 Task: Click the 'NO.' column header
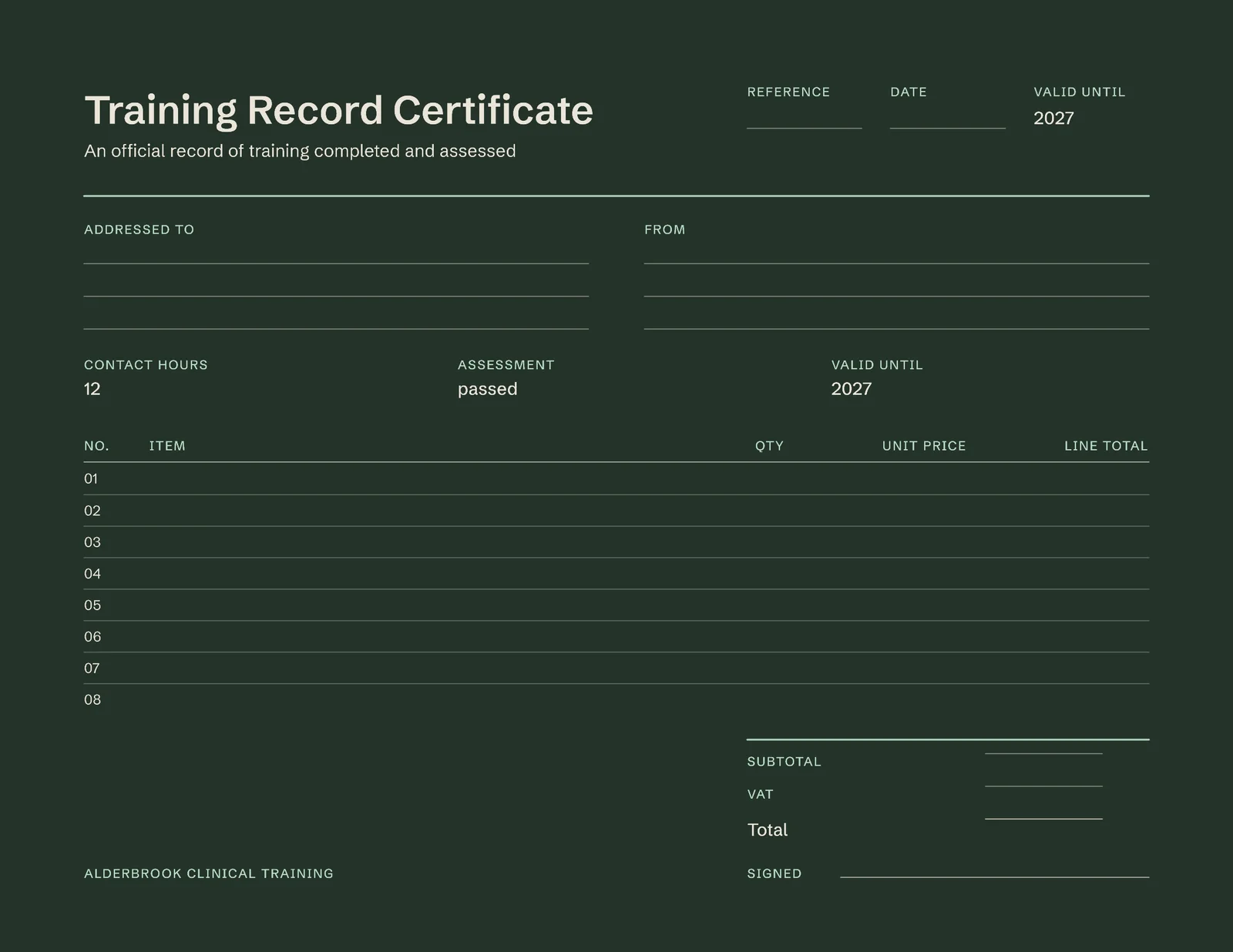pos(96,446)
